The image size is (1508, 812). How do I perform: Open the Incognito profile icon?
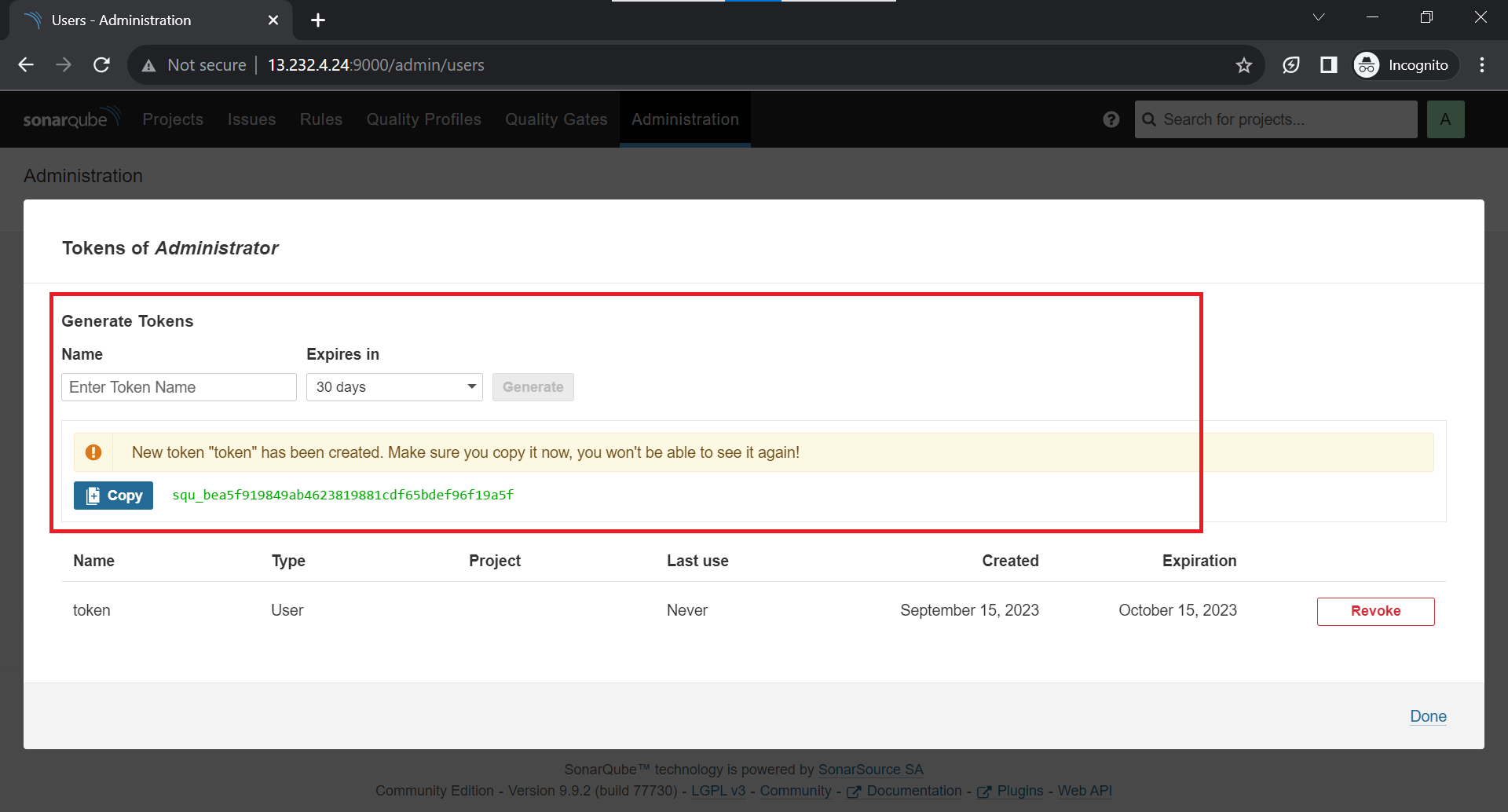1367,65
